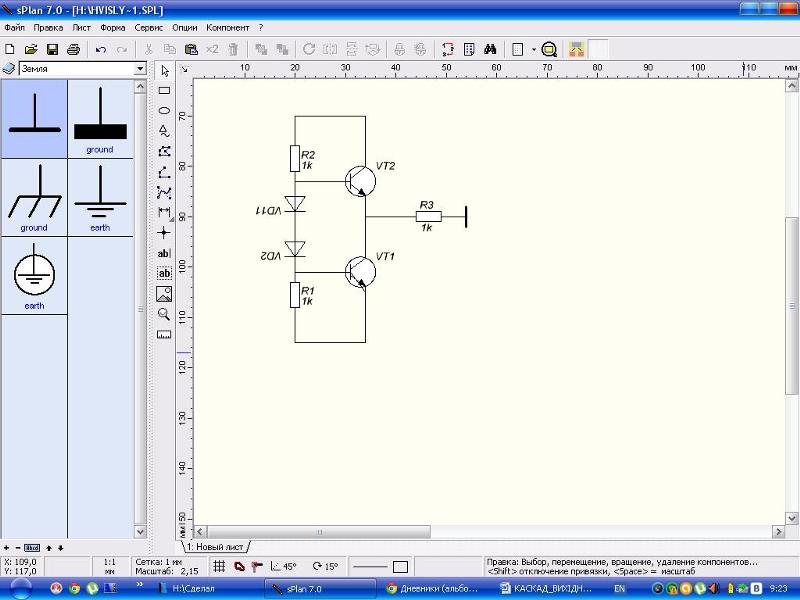This screenshot has height=600, width=800.
Task: Open the Правка menu
Action: click(x=48, y=28)
